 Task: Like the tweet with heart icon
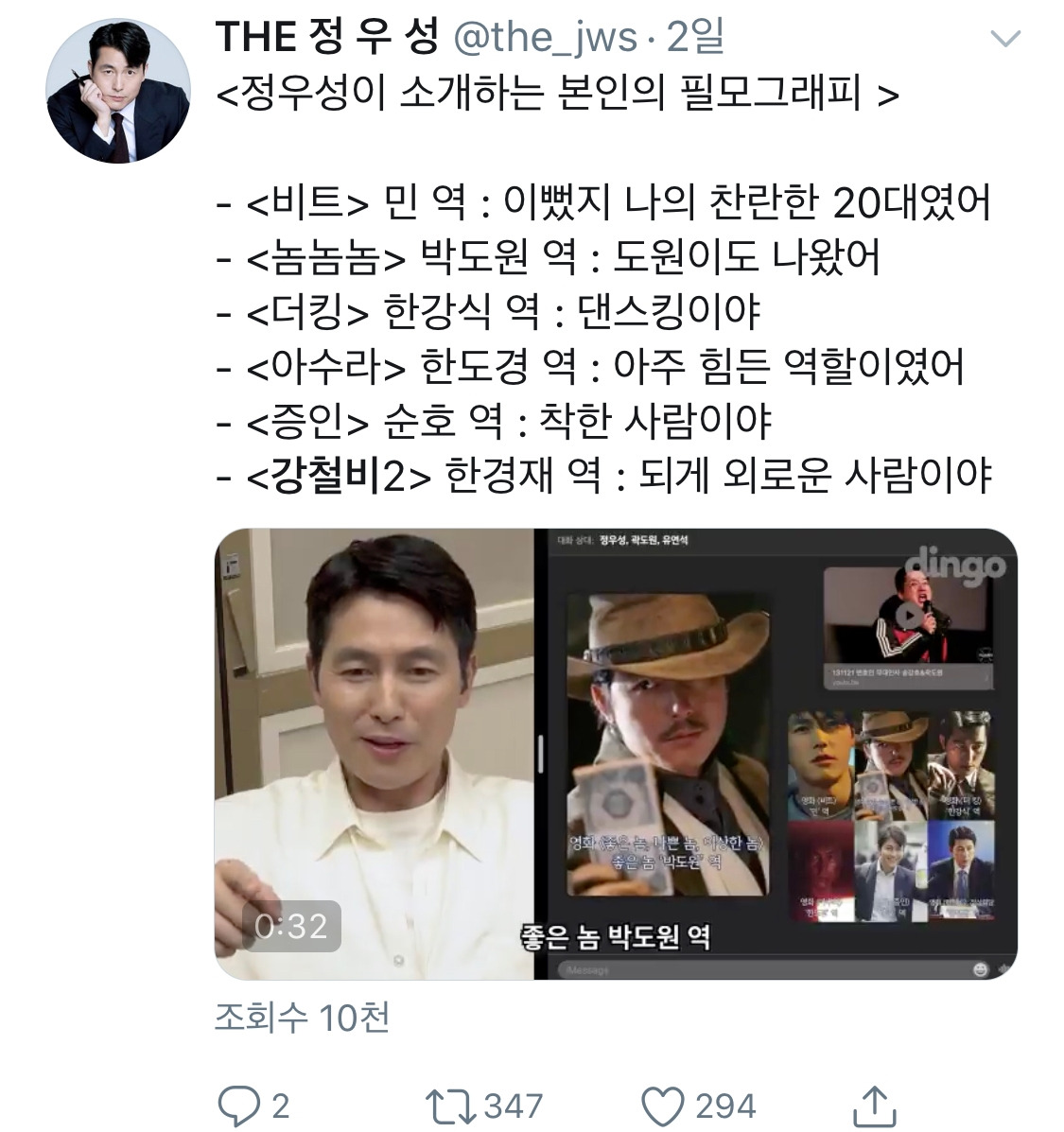(x=662, y=1106)
